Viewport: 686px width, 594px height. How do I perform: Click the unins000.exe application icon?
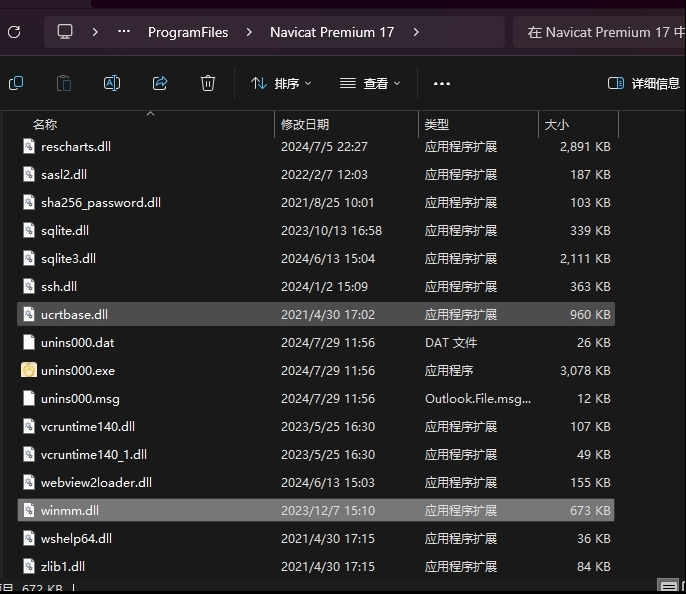click(29, 370)
